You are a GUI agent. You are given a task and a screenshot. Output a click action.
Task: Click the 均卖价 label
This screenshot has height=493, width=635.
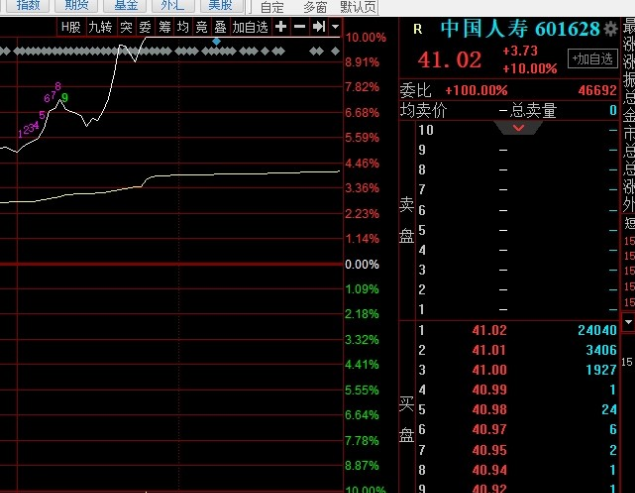423,110
